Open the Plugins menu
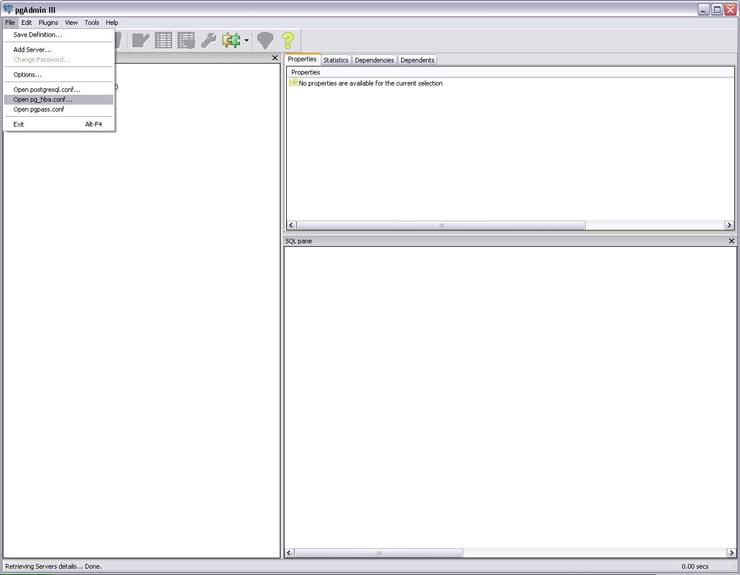 48,22
